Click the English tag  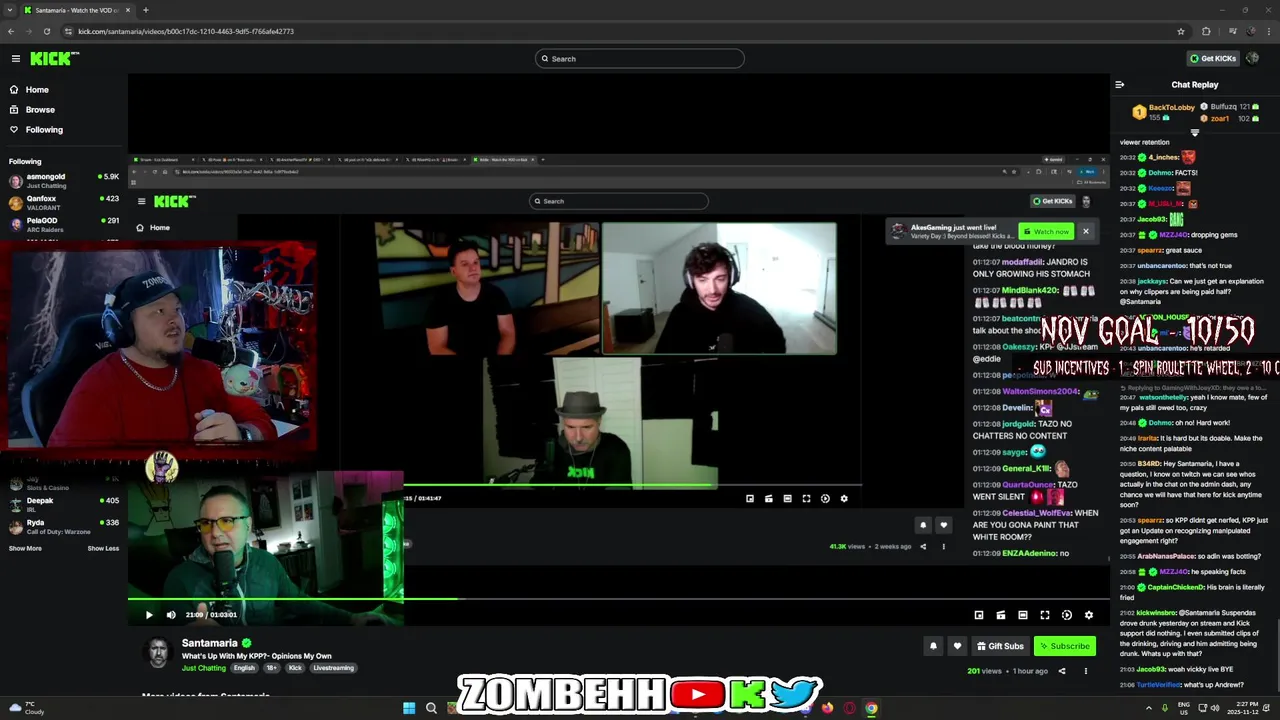(x=245, y=668)
